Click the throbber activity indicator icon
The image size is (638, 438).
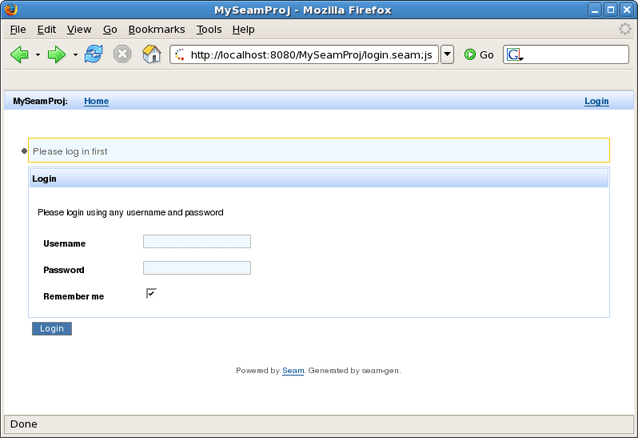[625, 29]
